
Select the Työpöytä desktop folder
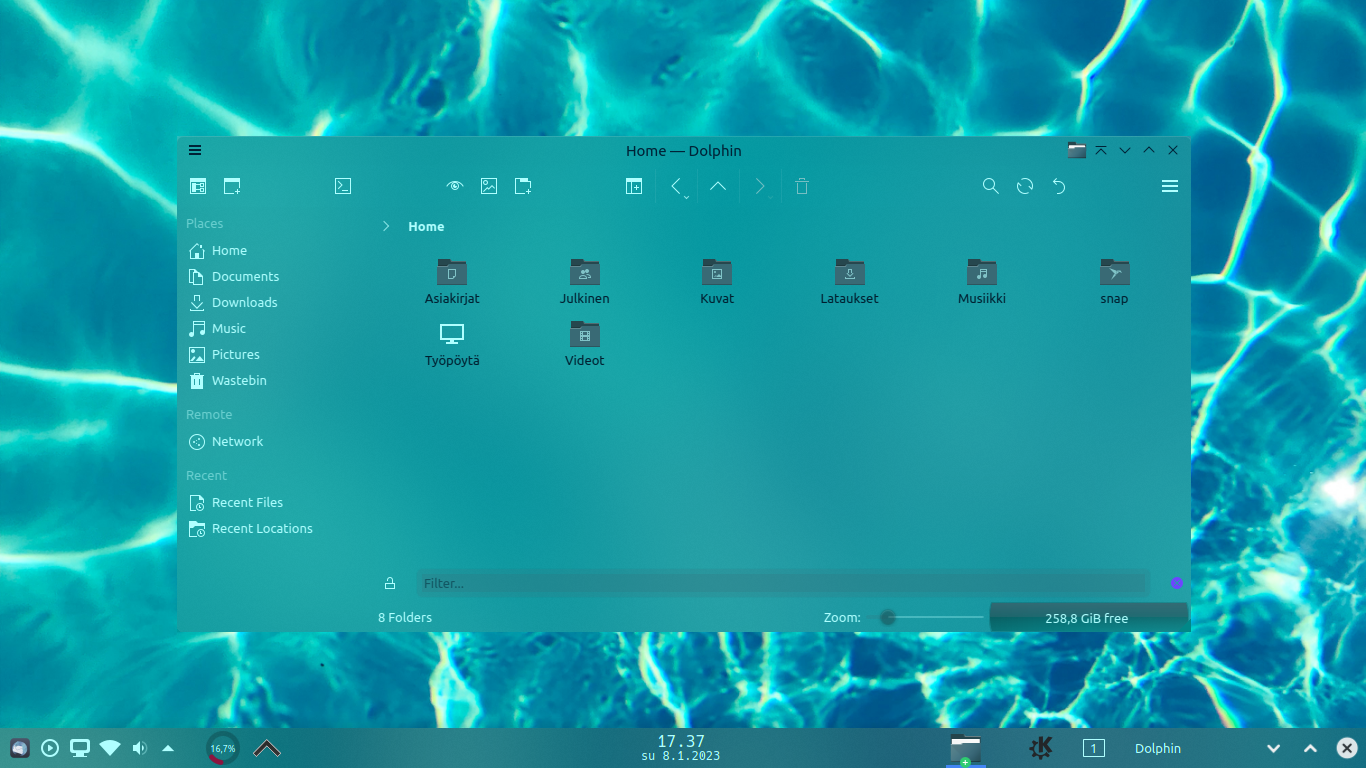click(452, 344)
